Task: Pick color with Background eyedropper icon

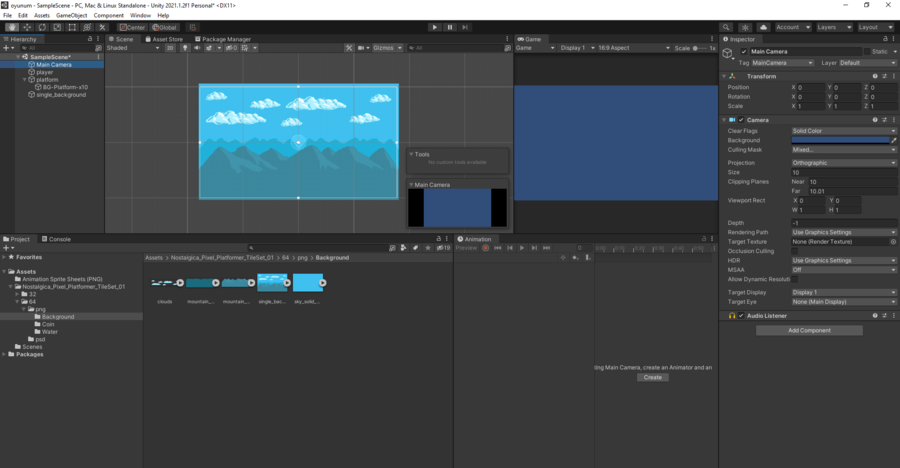Action: [893, 141]
